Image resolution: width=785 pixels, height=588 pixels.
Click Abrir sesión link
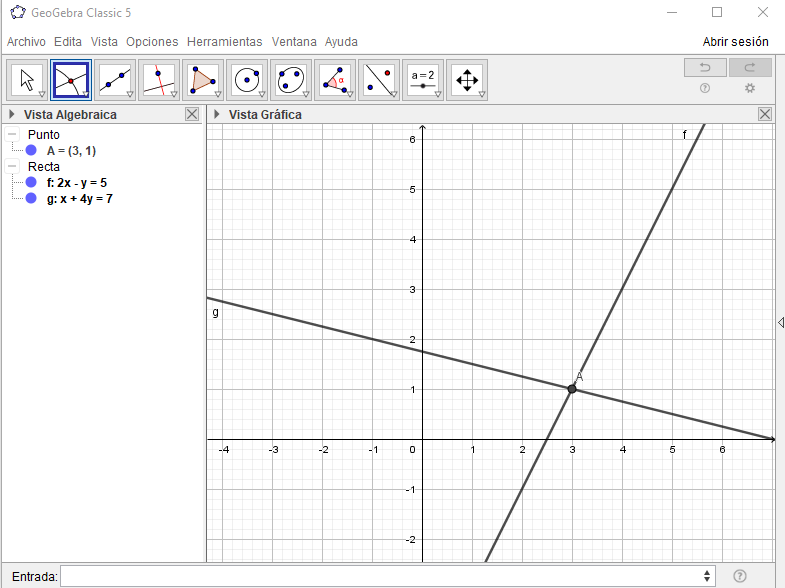[735, 42]
